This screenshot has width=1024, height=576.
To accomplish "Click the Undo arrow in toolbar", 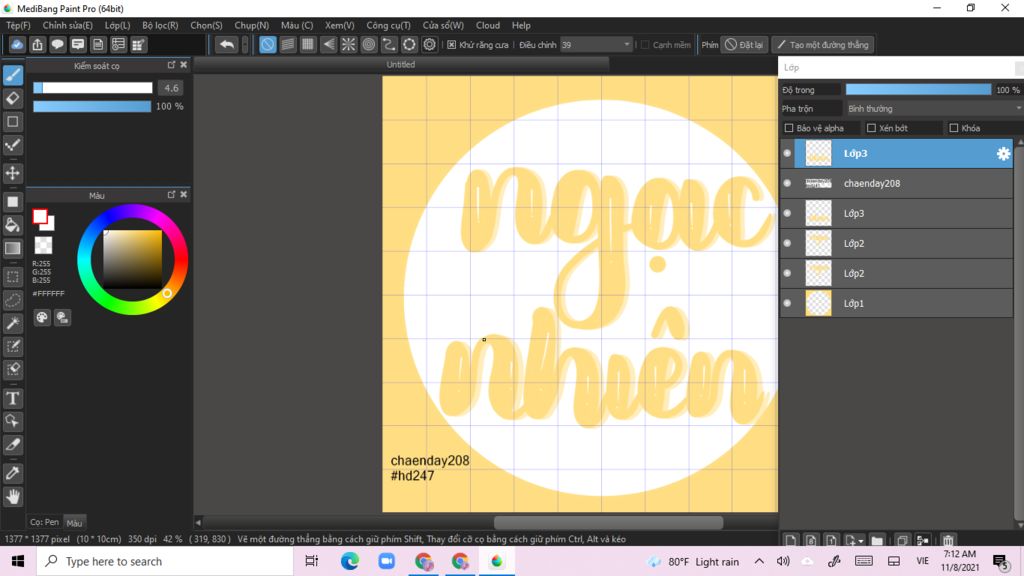I will click(227, 44).
